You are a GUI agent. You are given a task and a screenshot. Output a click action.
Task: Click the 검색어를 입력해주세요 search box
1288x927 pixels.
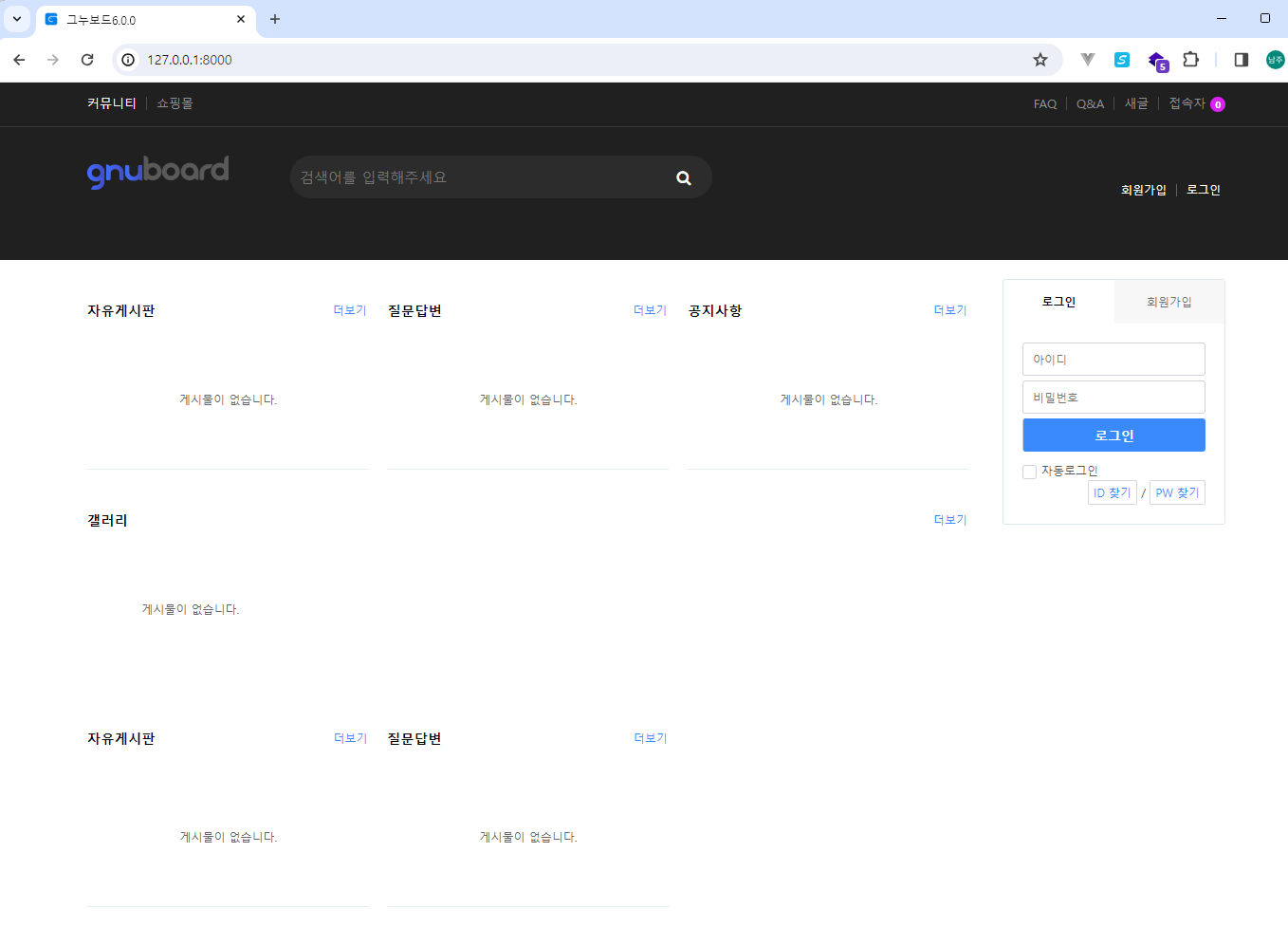(479, 177)
